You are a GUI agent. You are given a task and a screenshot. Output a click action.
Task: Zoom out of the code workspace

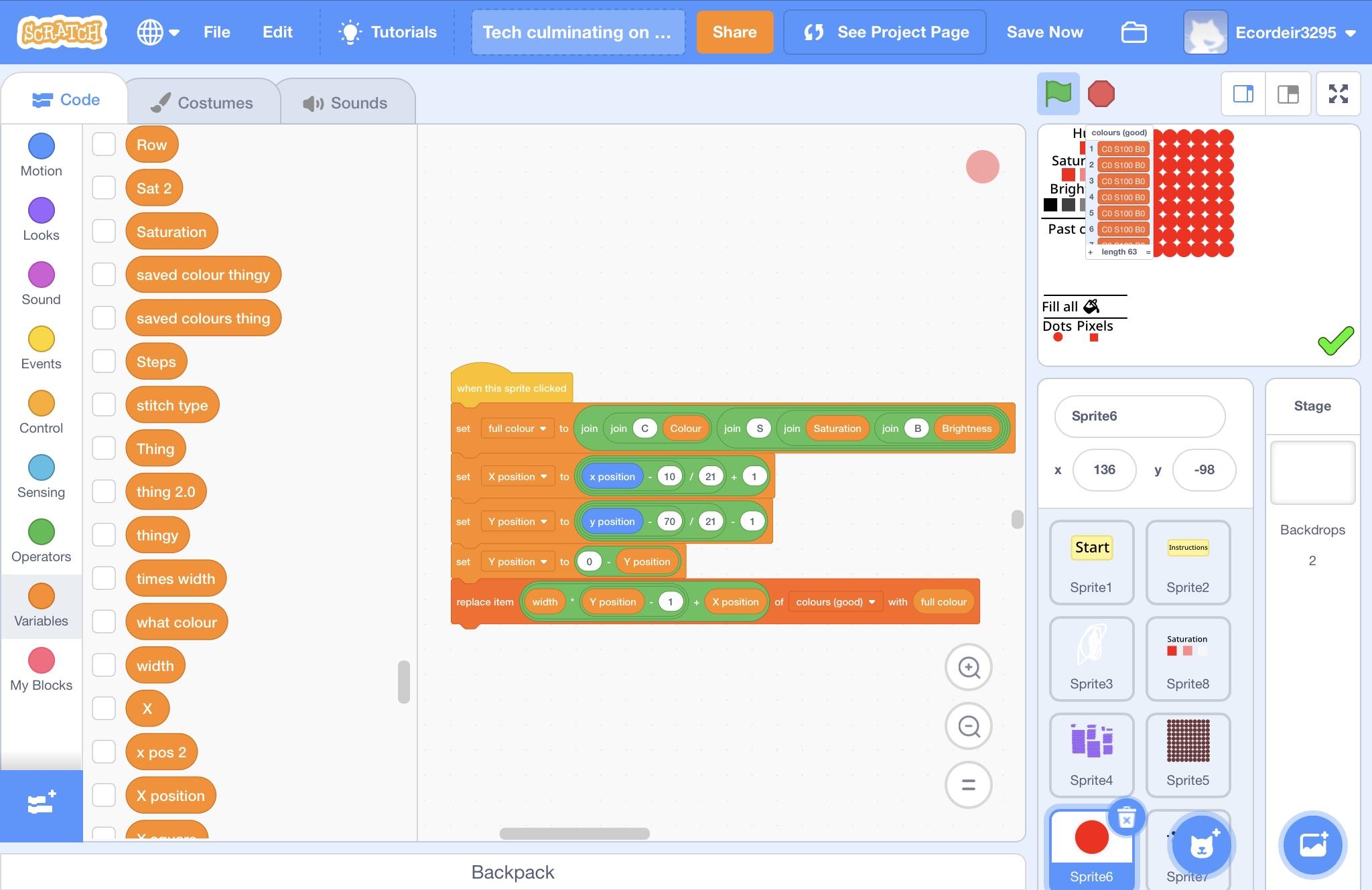(969, 726)
